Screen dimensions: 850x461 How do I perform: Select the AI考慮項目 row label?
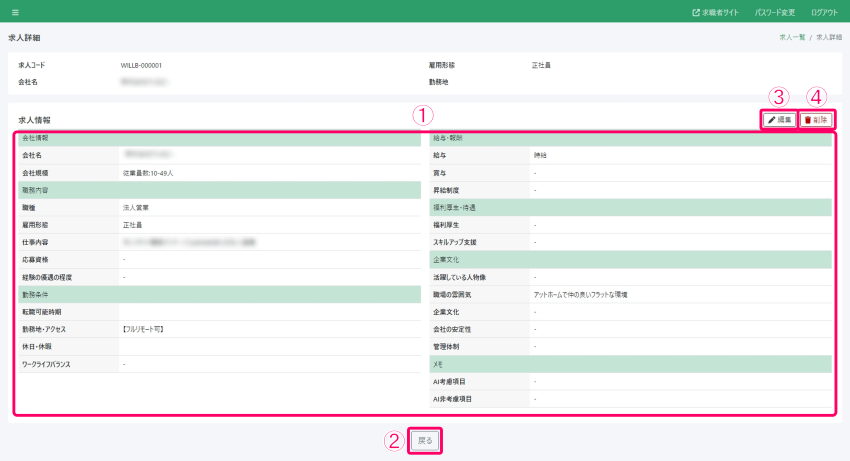pyautogui.click(x=451, y=381)
